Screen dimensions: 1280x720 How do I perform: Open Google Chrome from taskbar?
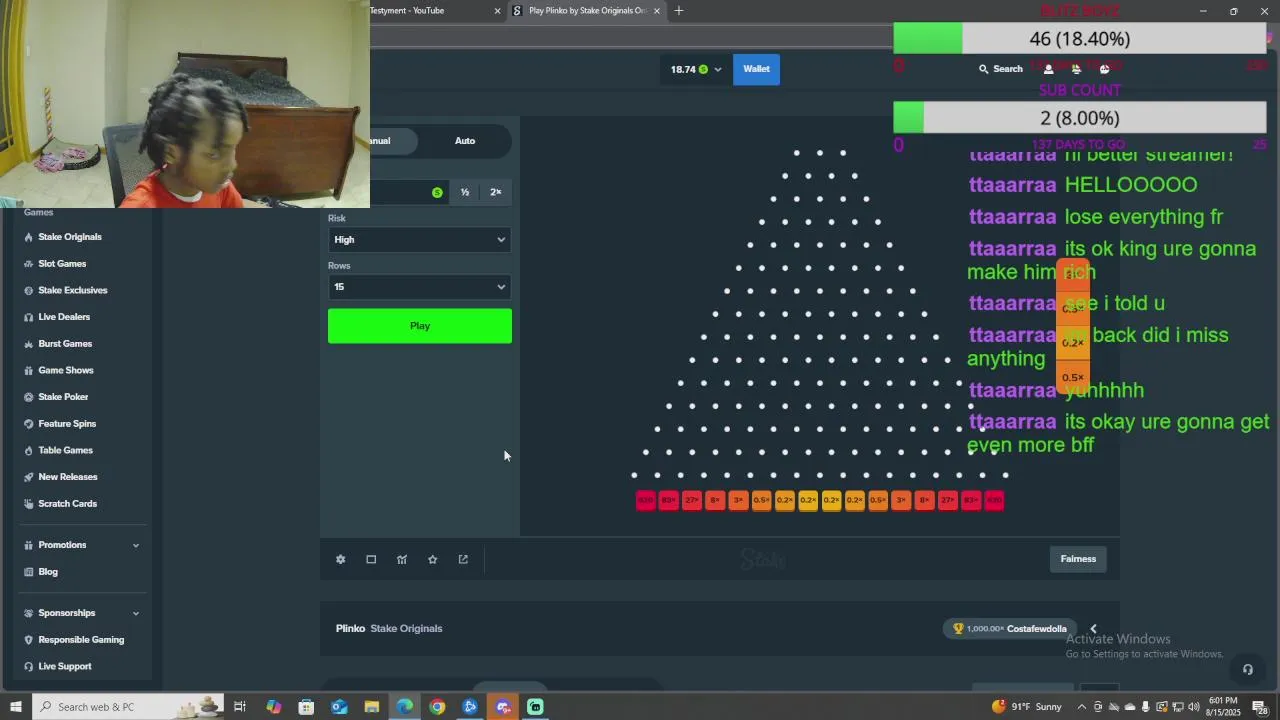[437, 707]
